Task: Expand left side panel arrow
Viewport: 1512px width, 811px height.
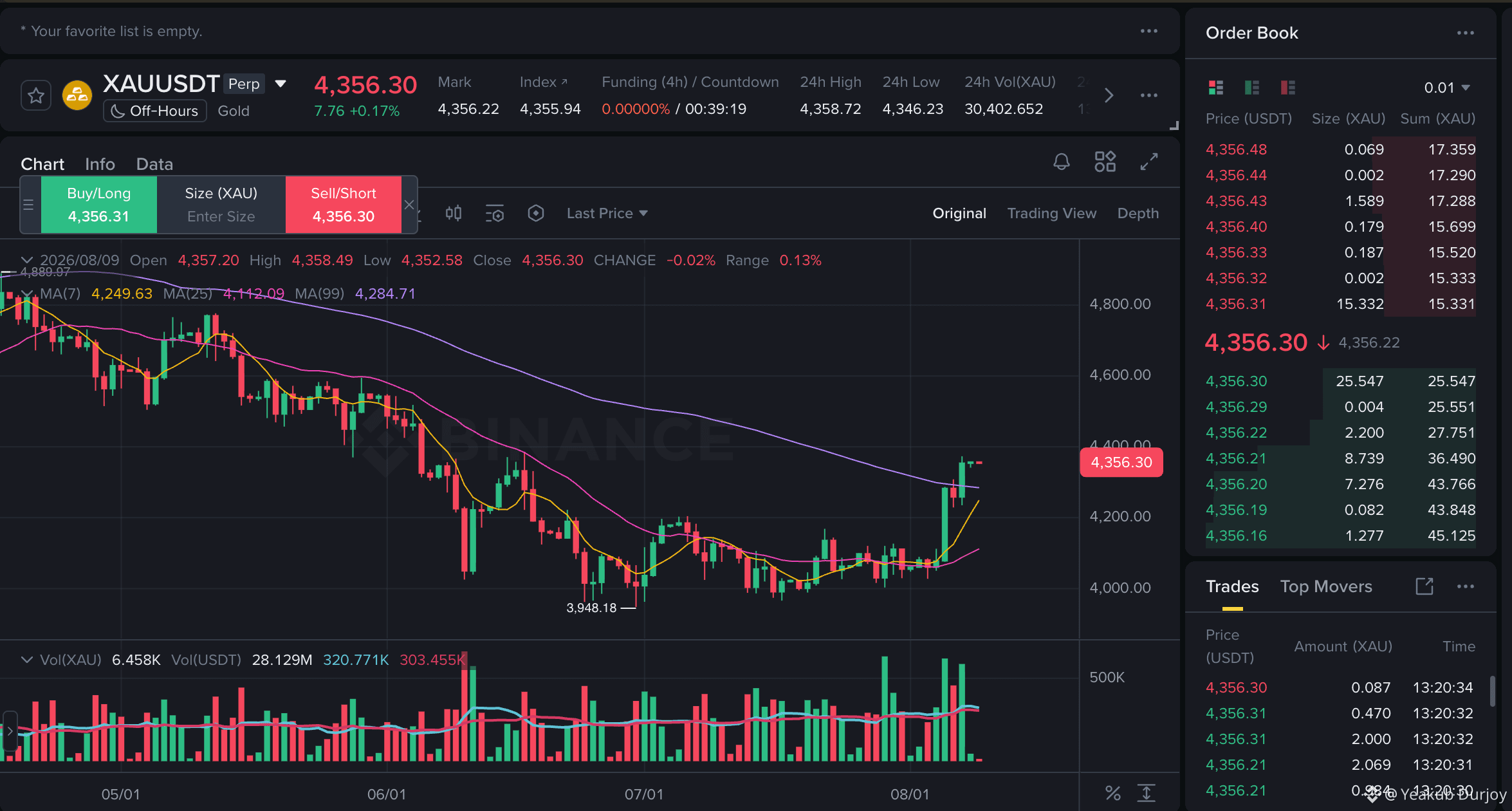Action: (9, 731)
